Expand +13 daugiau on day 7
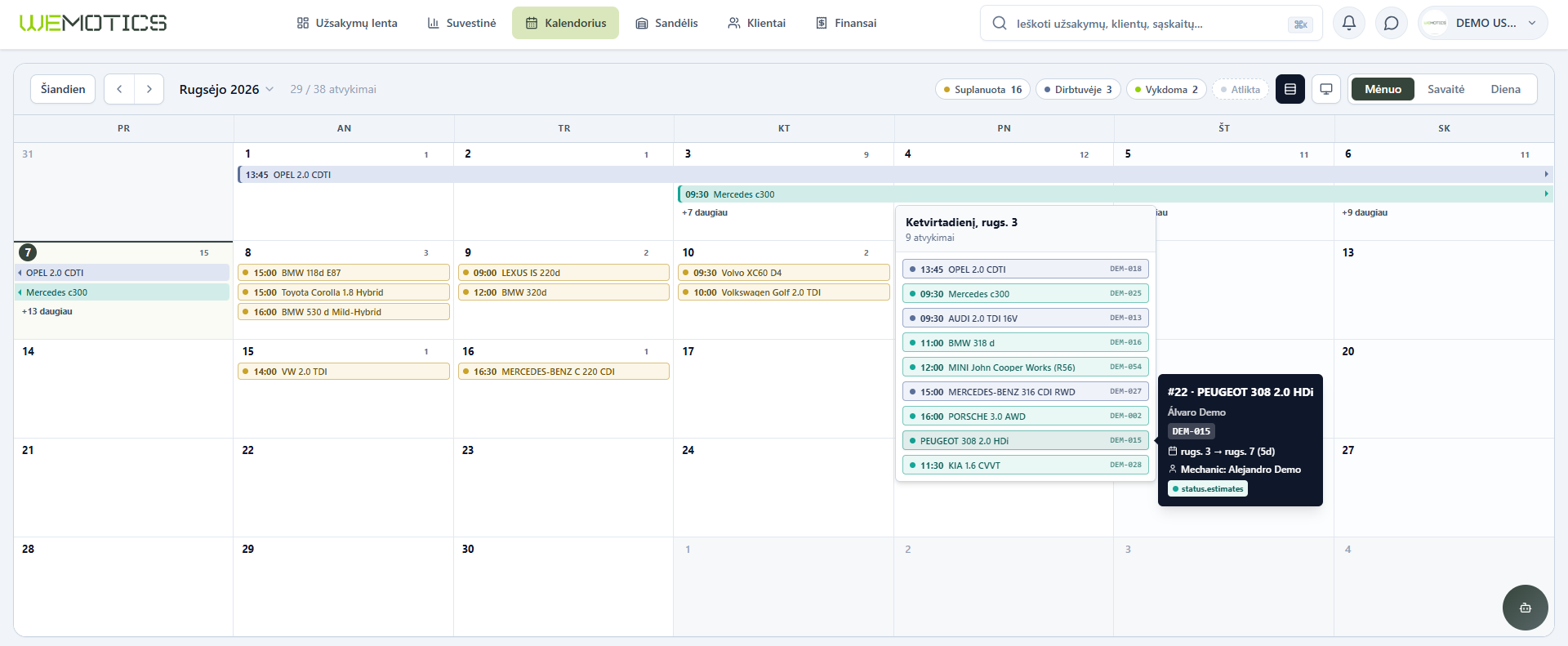The image size is (1568, 646). pos(47,311)
